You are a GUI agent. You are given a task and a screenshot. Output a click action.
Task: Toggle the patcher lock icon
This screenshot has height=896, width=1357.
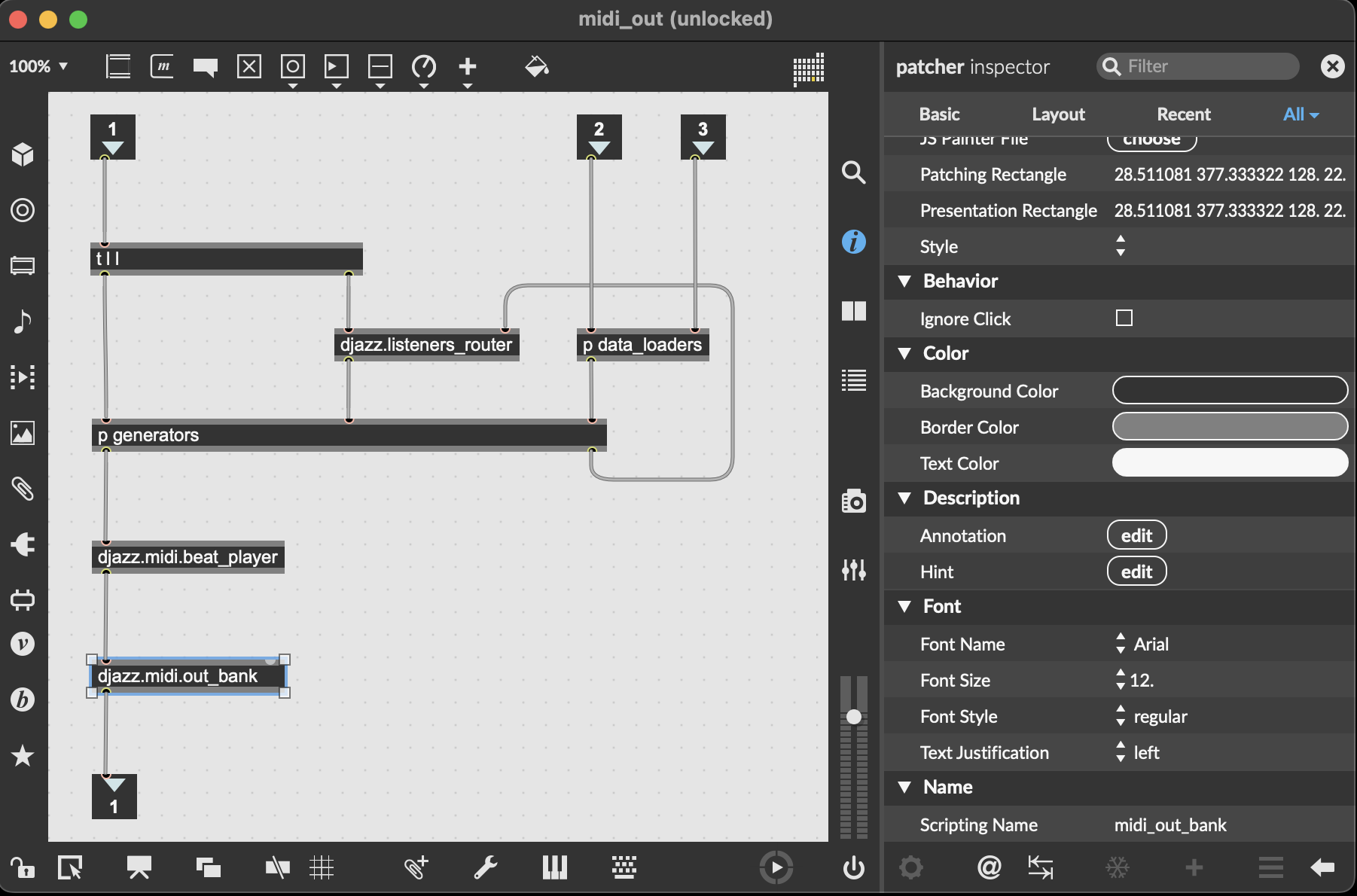(23, 868)
